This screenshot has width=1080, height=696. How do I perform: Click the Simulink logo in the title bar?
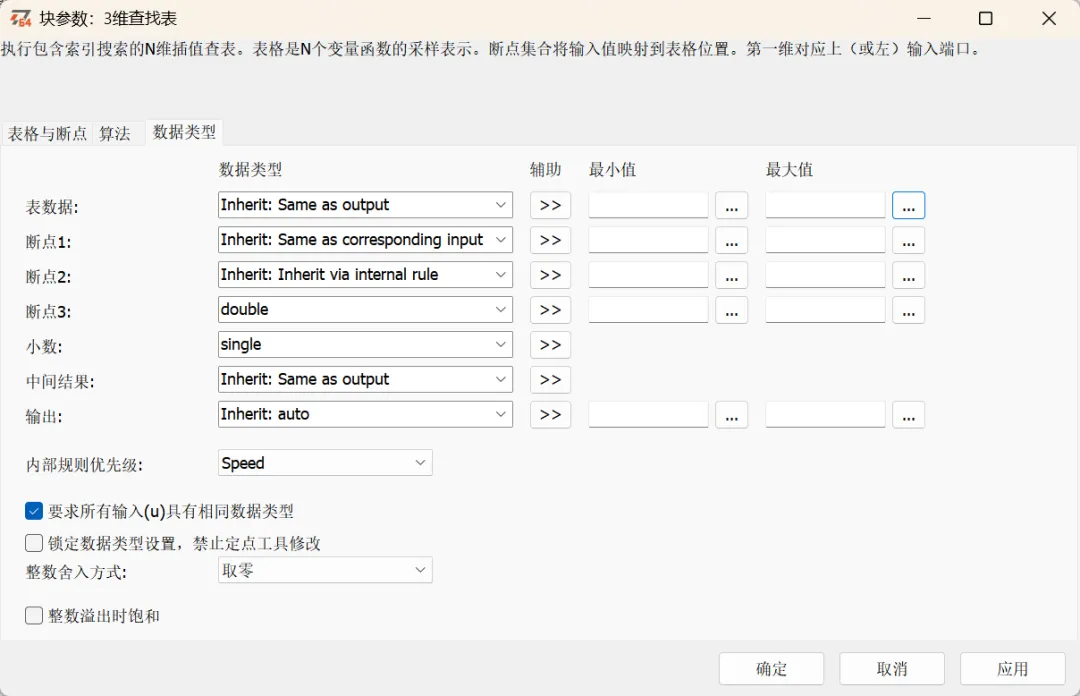tap(23, 17)
